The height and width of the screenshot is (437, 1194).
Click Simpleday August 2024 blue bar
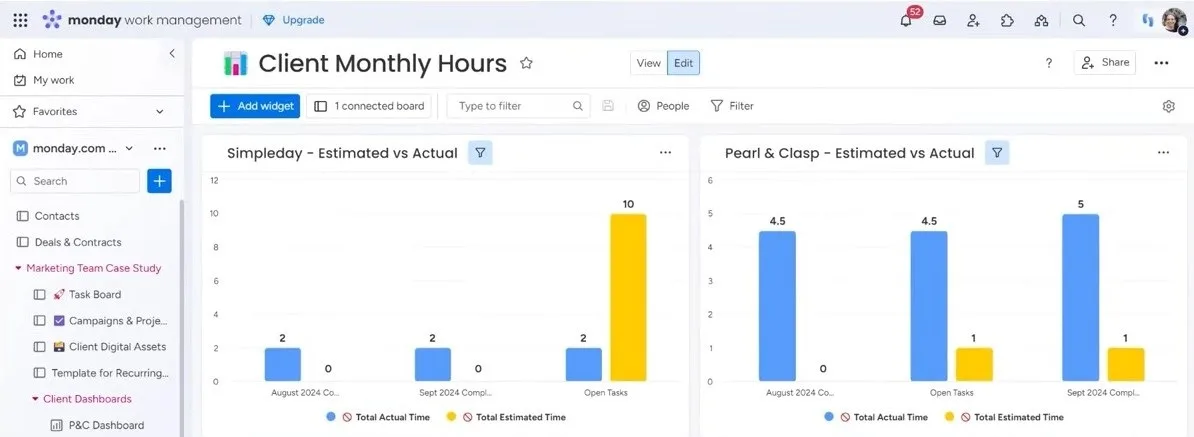point(283,365)
